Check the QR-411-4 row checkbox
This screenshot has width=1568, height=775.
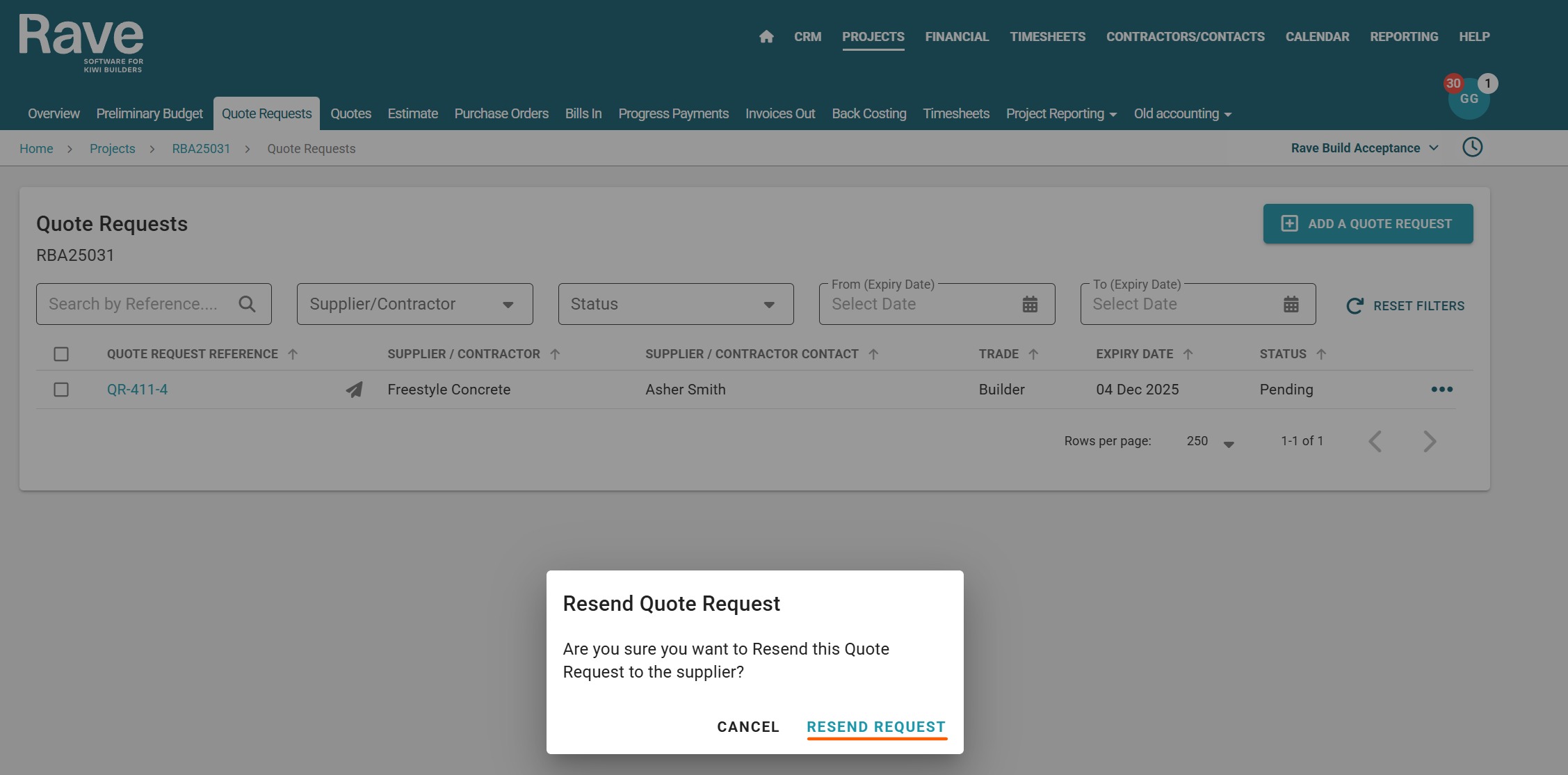coord(61,390)
